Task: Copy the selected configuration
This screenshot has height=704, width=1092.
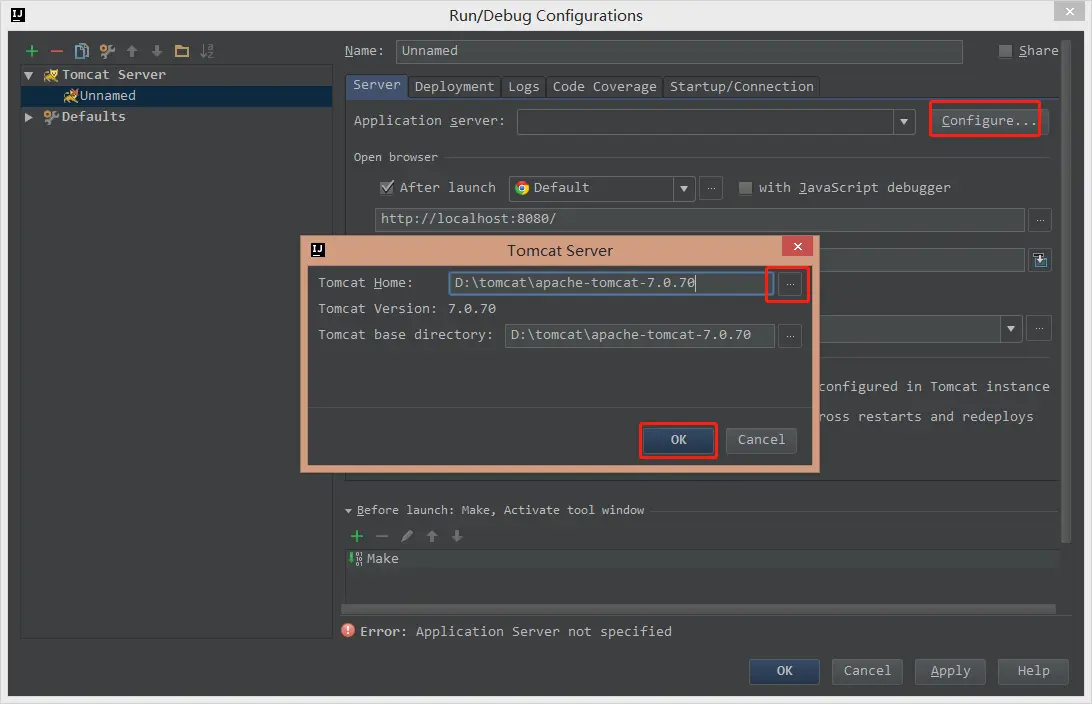Action: click(81, 51)
